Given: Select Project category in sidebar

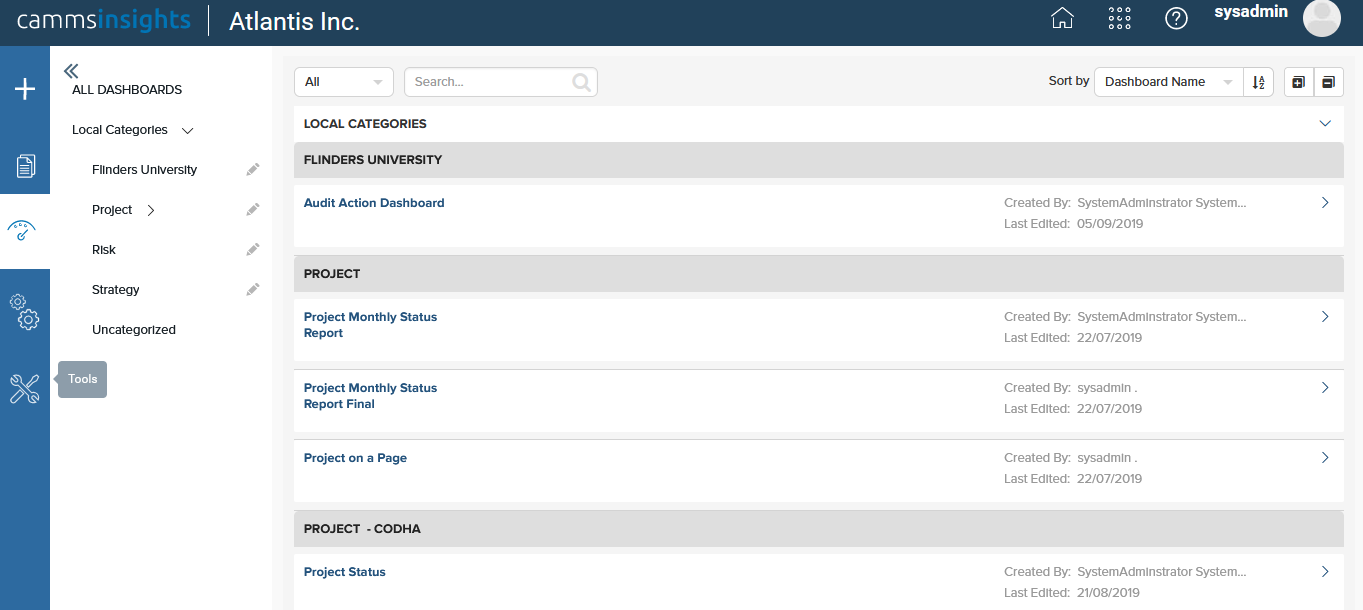Looking at the screenshot, I should click(112, 210).
